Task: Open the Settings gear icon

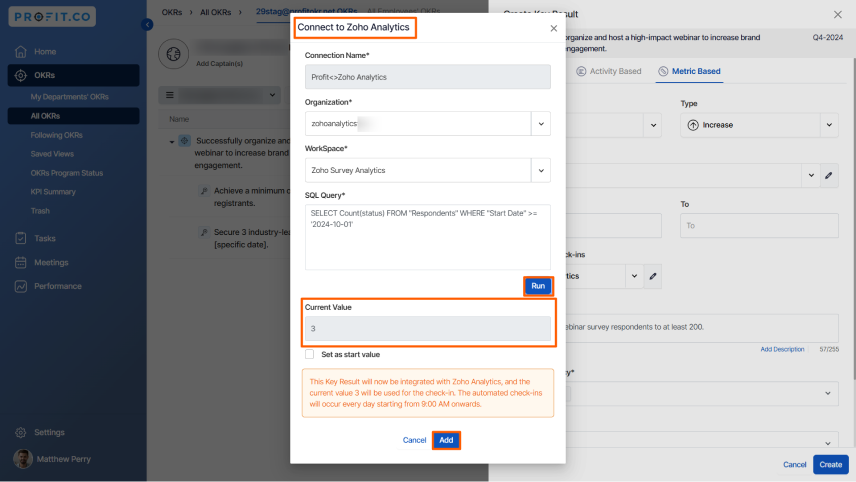Action: [21, 432]
